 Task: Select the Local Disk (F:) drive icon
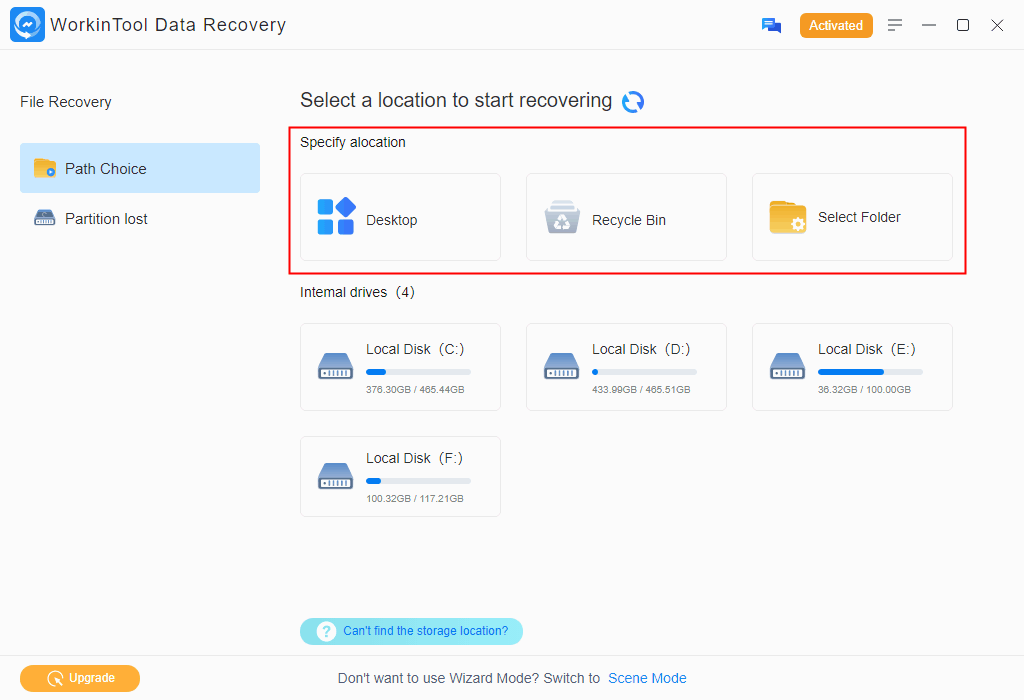tap(335, 475)
